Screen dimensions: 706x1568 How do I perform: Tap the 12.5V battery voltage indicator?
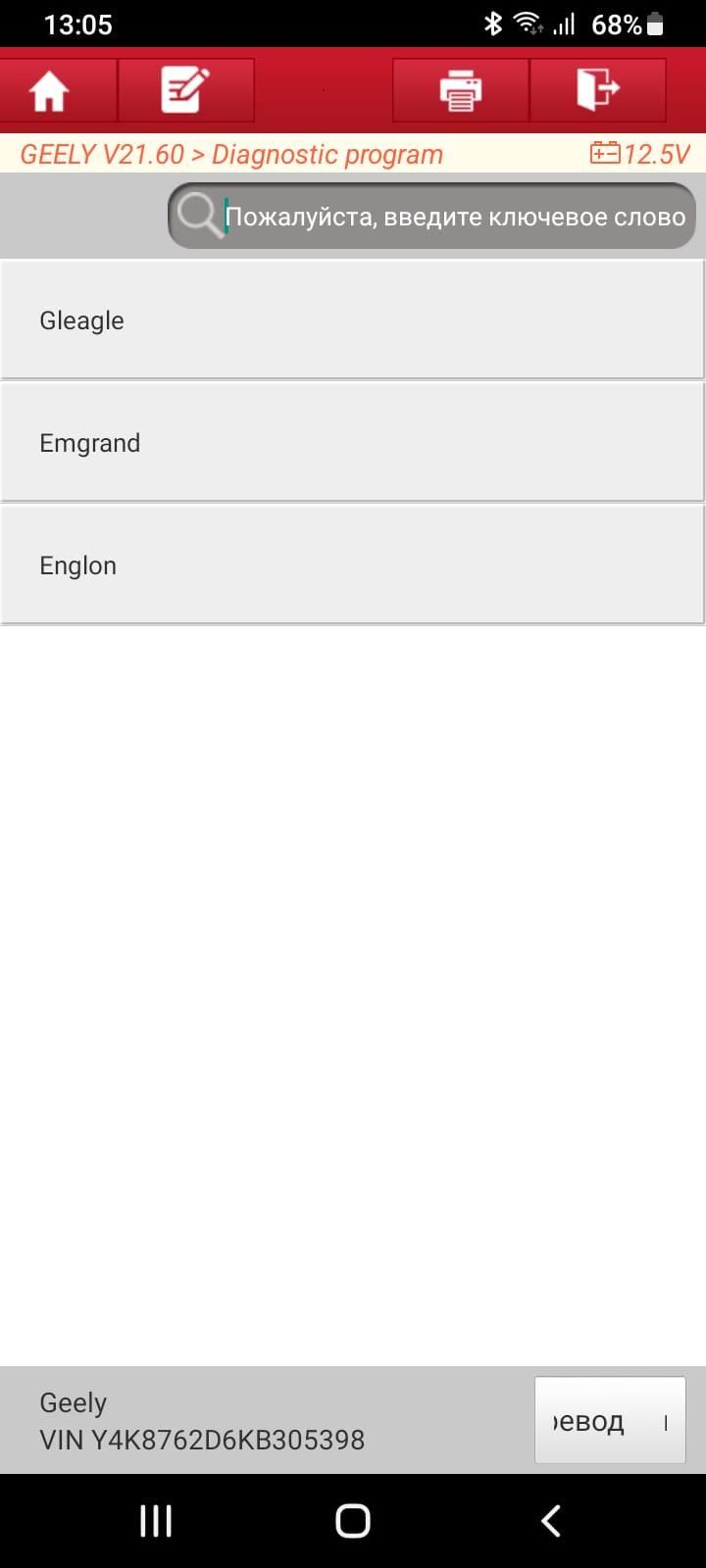click(639, 154)
